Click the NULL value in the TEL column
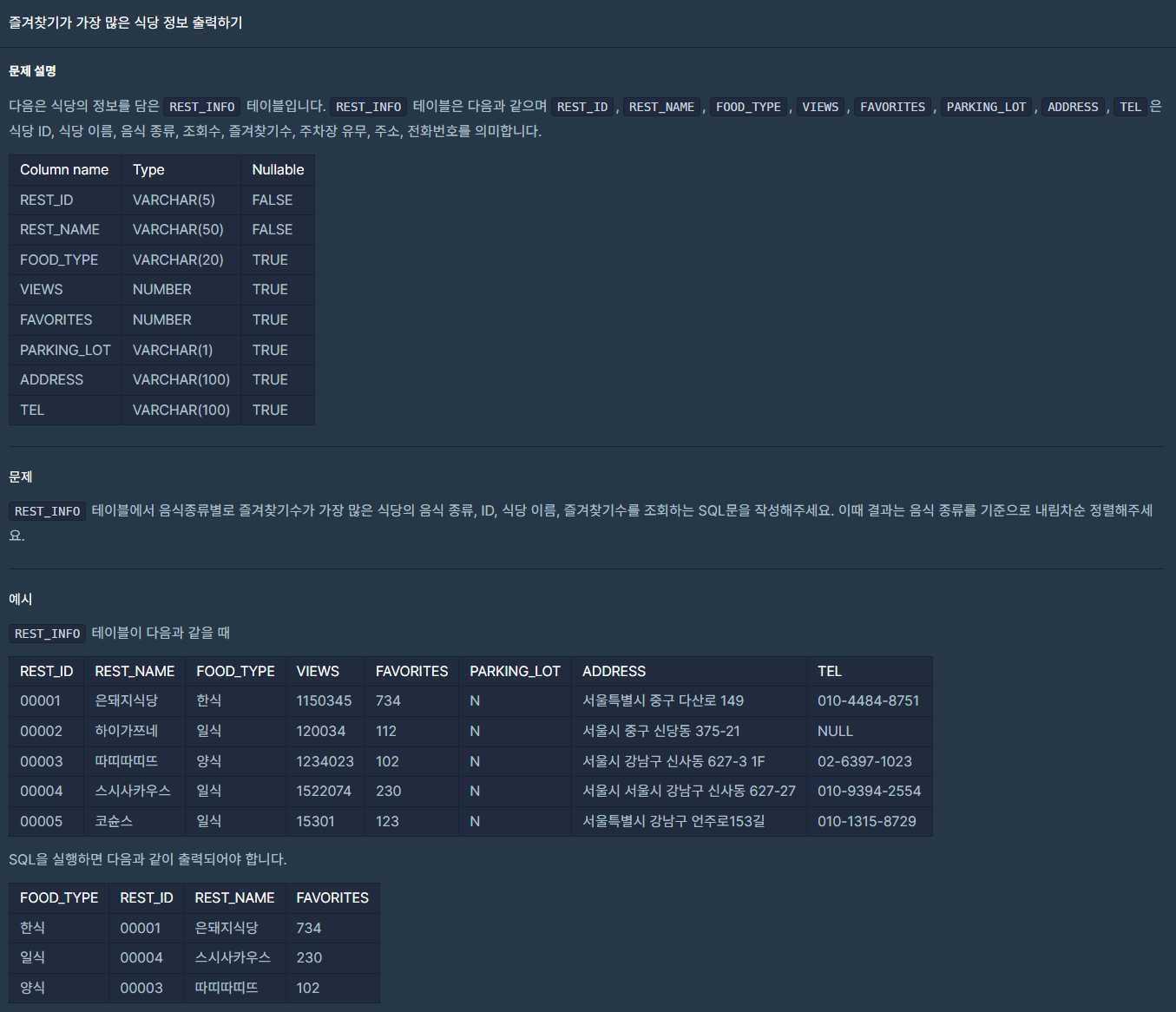This screenshot has width=1176, height=1012. pyautogui.click(x=835, y=732)
